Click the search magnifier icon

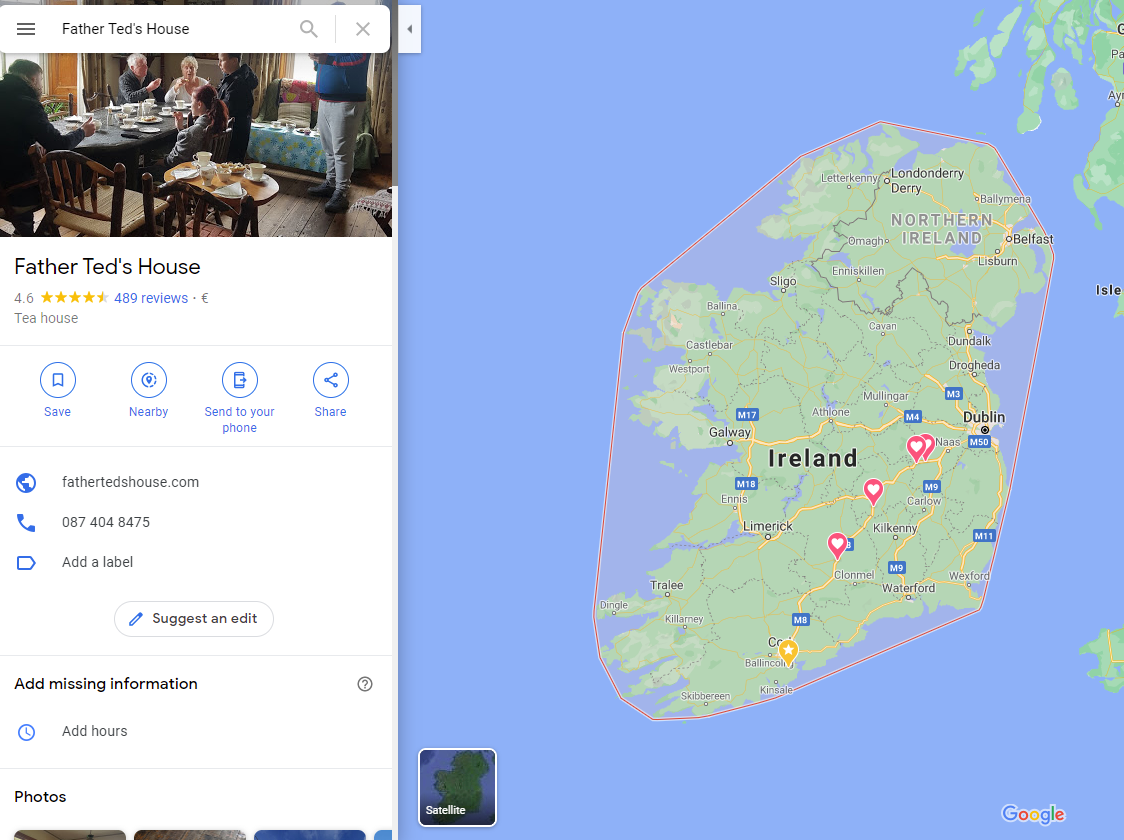click(x=308, y=29)
